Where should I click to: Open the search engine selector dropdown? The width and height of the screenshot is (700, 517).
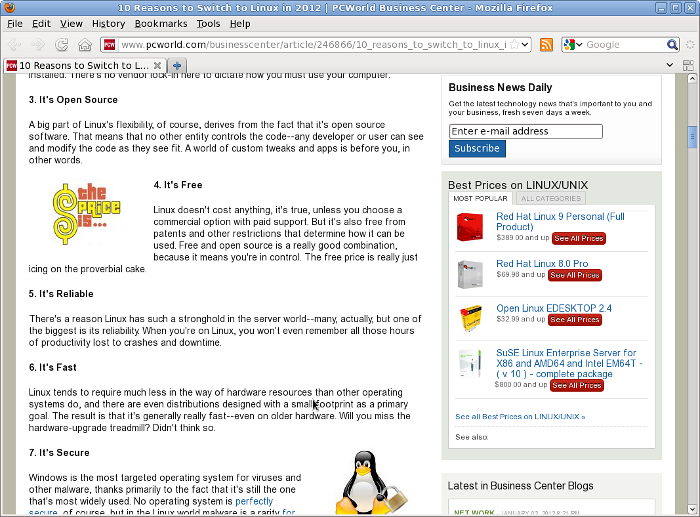(x=579, y=45)
